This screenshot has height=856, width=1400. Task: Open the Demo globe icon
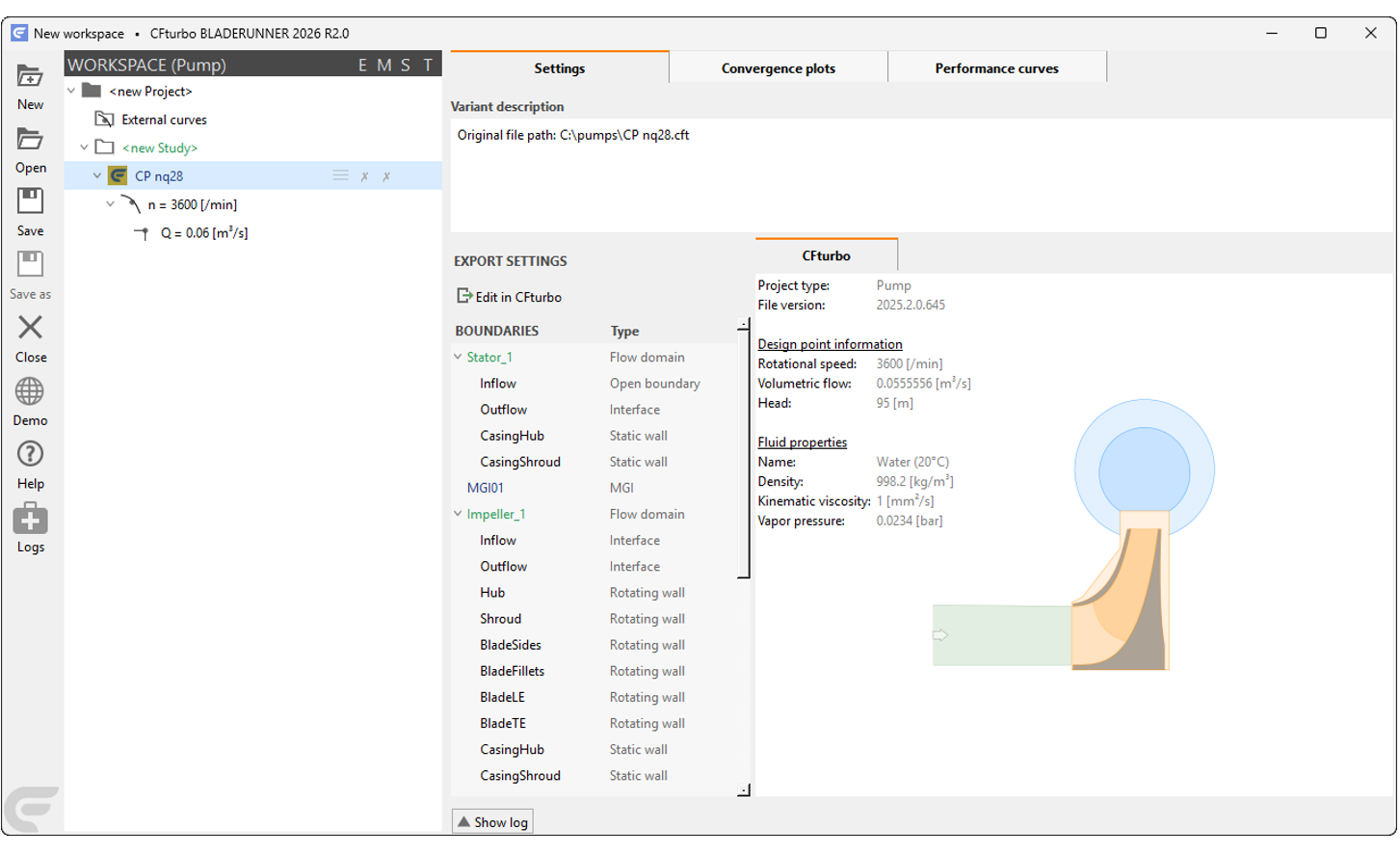click(30, 391)
